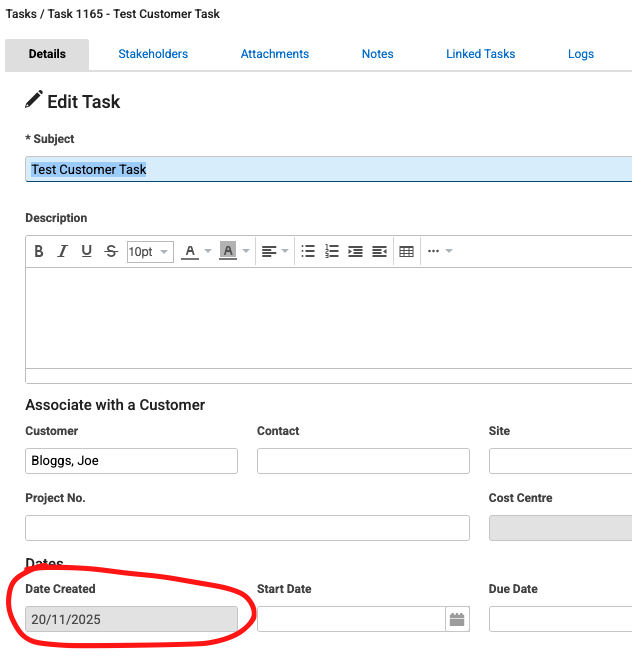Select the Site input field
The height and width of the screenshot is (656, 632).
click(x=560, y=461)
